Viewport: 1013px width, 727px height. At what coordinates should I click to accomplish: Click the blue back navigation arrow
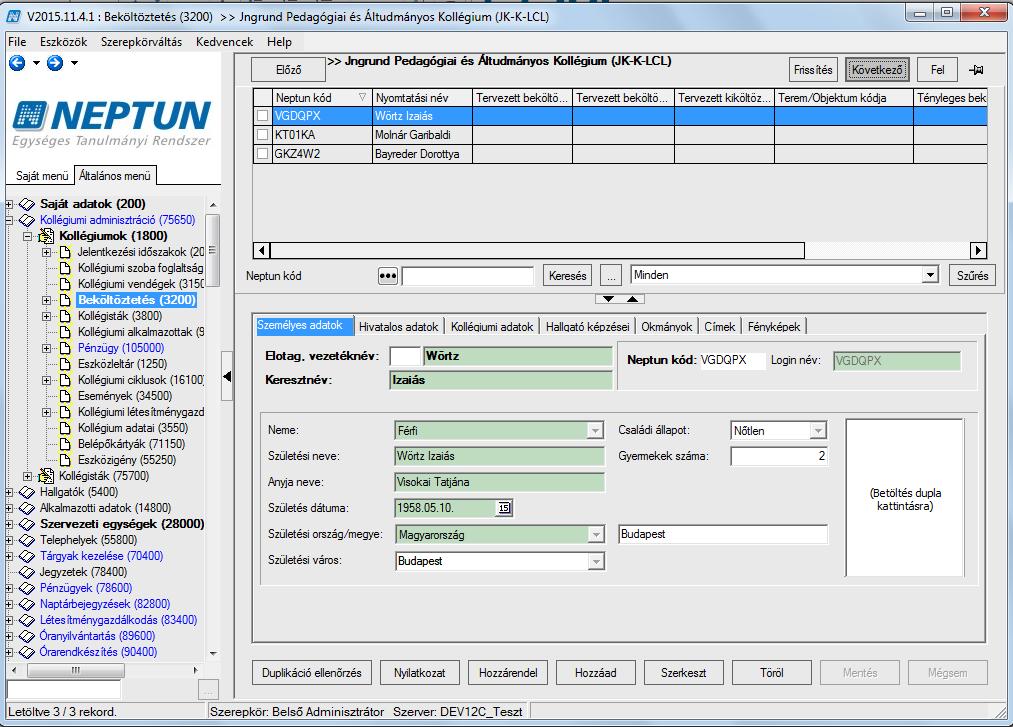pyautogui.click(x=17, y=63)
